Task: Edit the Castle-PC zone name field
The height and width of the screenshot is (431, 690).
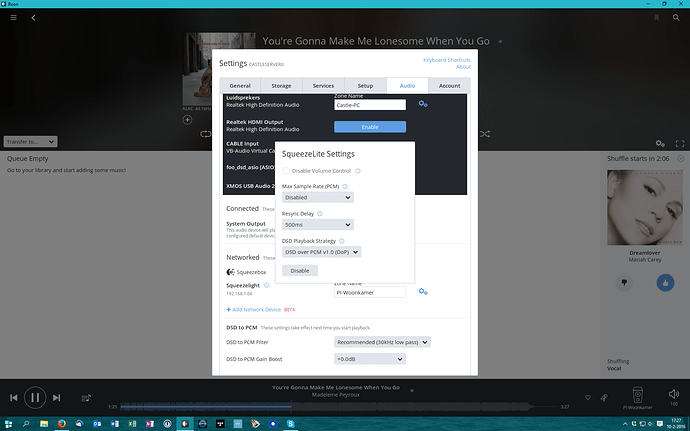Action: point(370,105)
